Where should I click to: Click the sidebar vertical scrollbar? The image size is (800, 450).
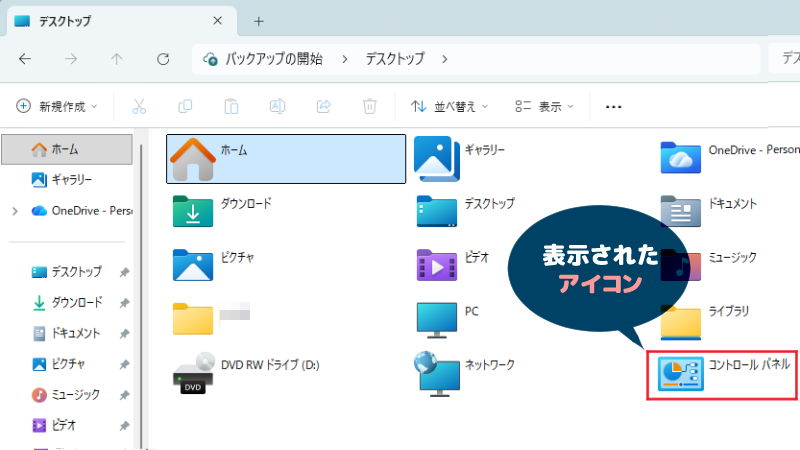point(141,296)
